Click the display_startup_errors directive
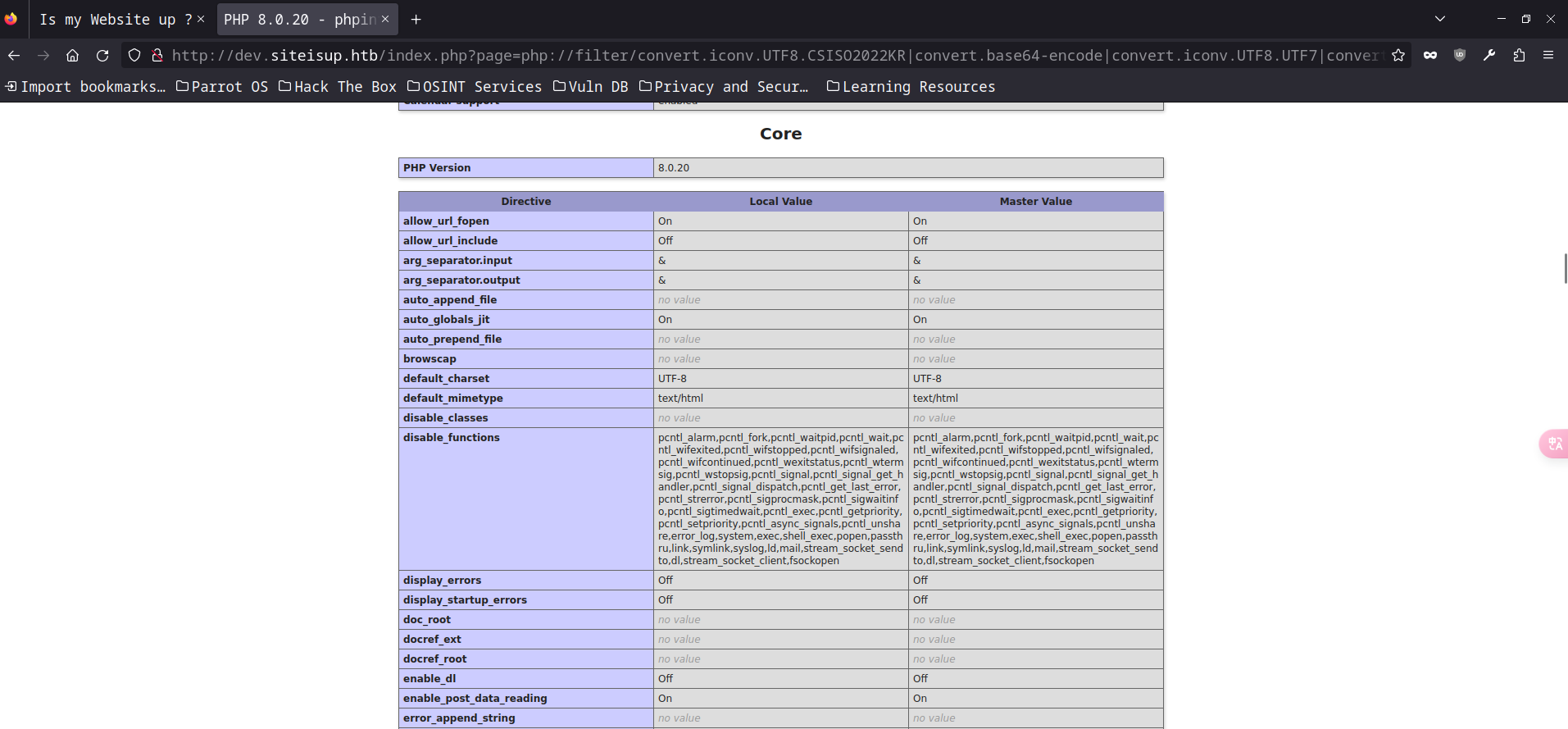The image size is (1568, 729). 465,599
